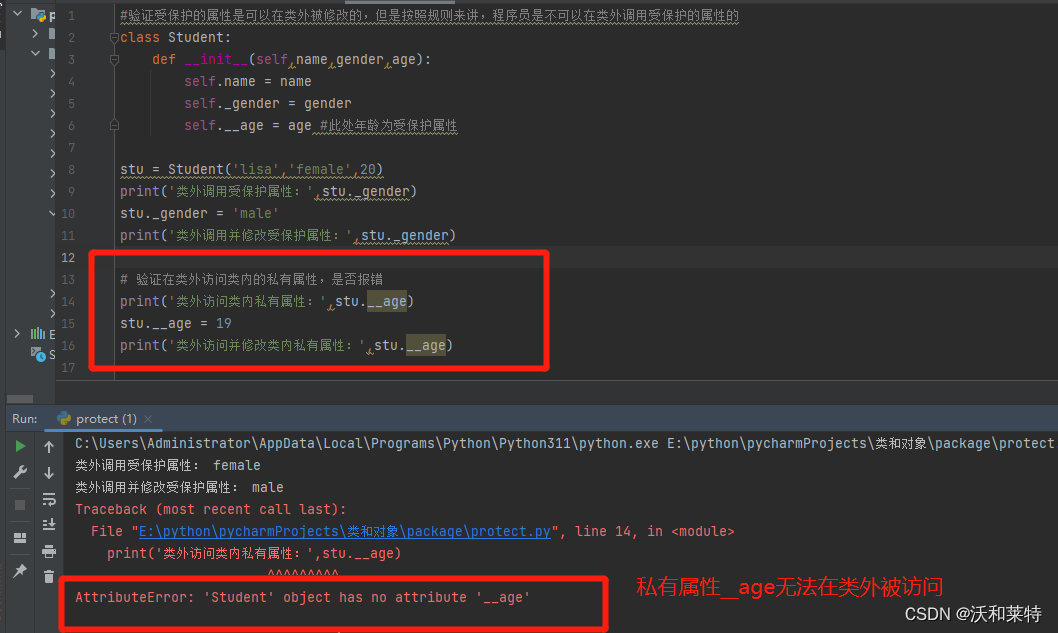The height and width of the screenshot is (633, 1058).
Task: Click on "stu._gender = 'male'" line
Action: [200, 213]
